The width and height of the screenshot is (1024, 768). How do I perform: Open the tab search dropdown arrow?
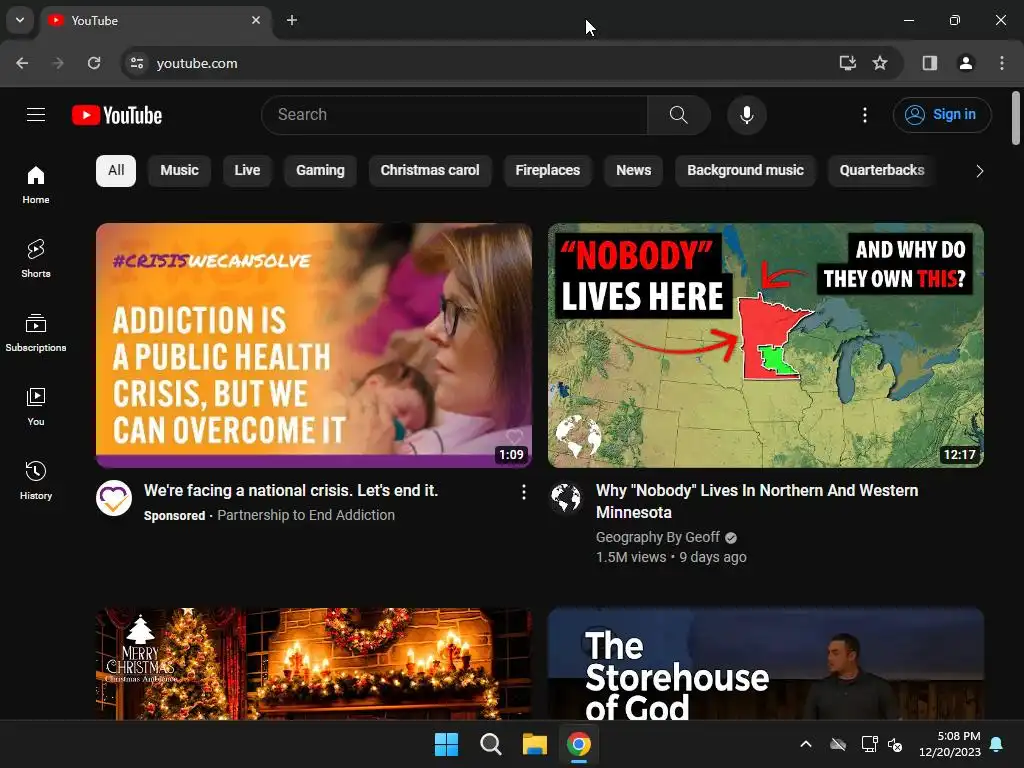[20, 20]
